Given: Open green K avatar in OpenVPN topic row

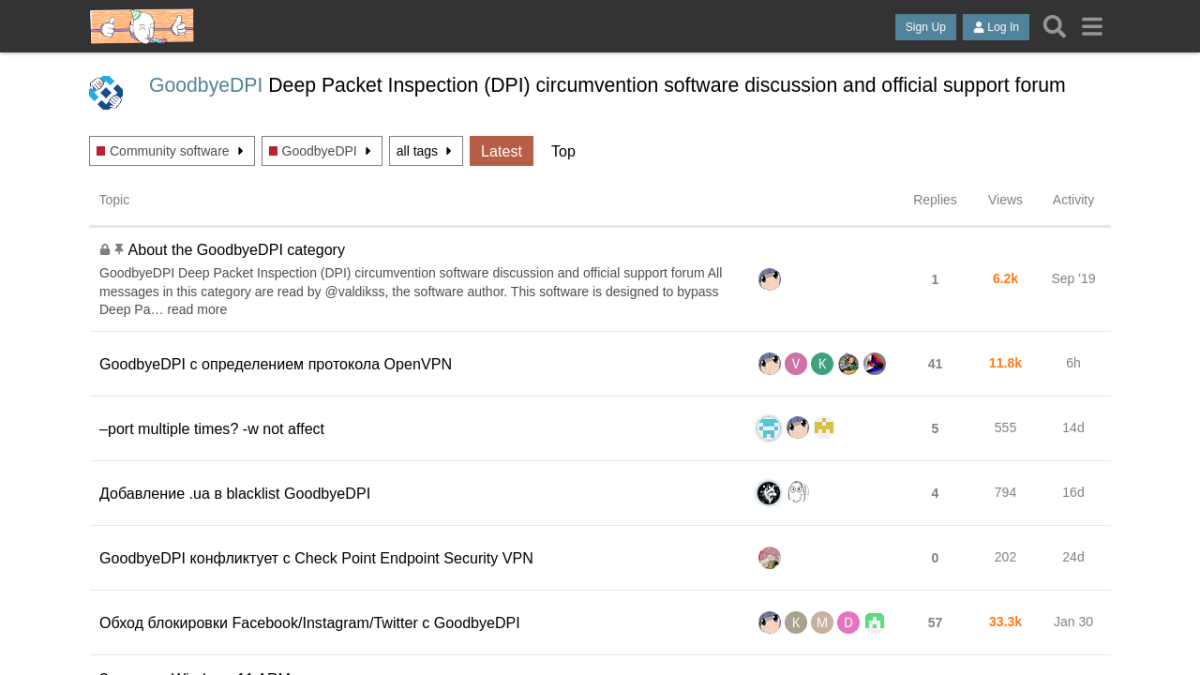Looking at the screenshot, I should pyautogui.click(x=822, y=364).
